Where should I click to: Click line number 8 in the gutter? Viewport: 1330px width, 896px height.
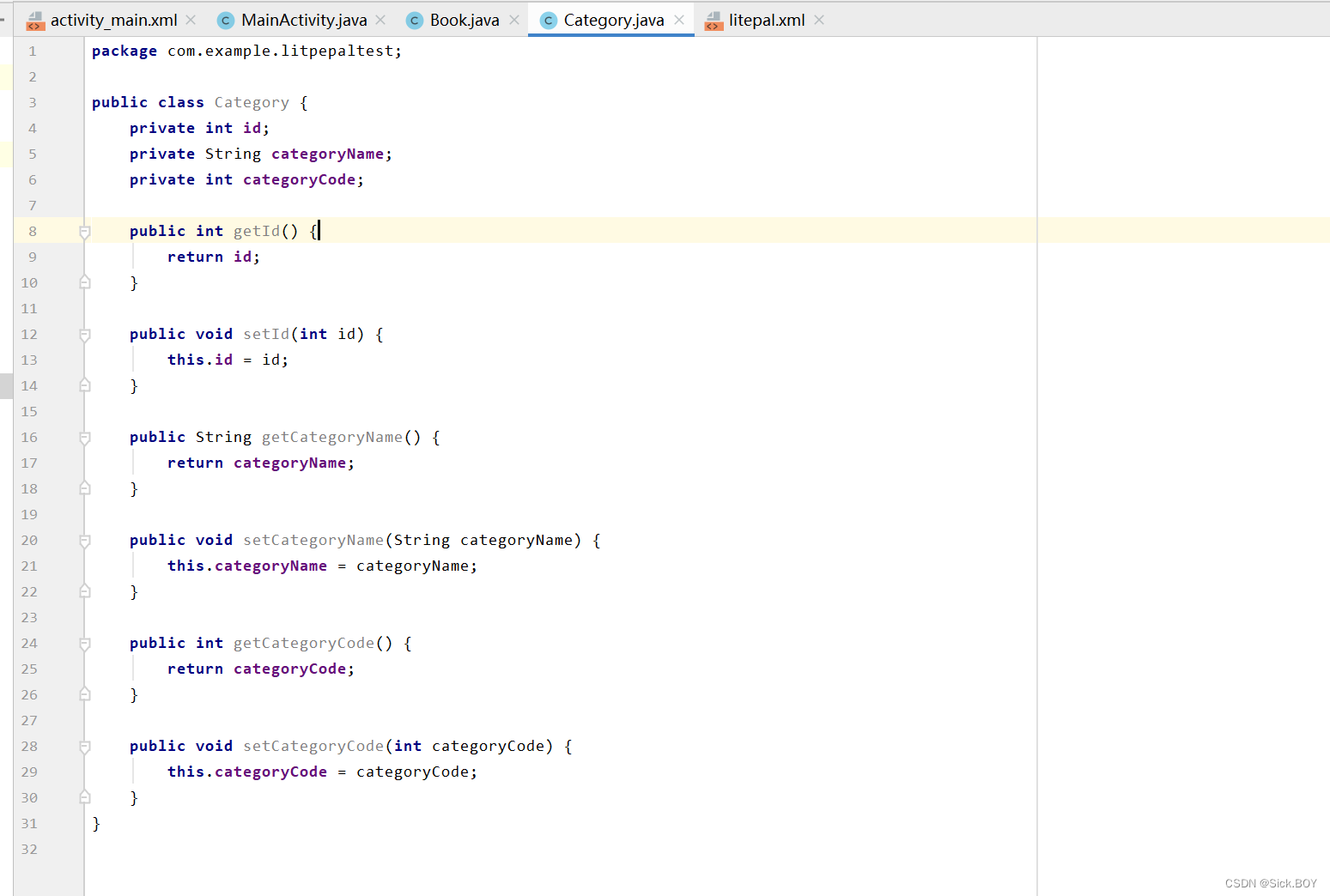coord(33,232)
